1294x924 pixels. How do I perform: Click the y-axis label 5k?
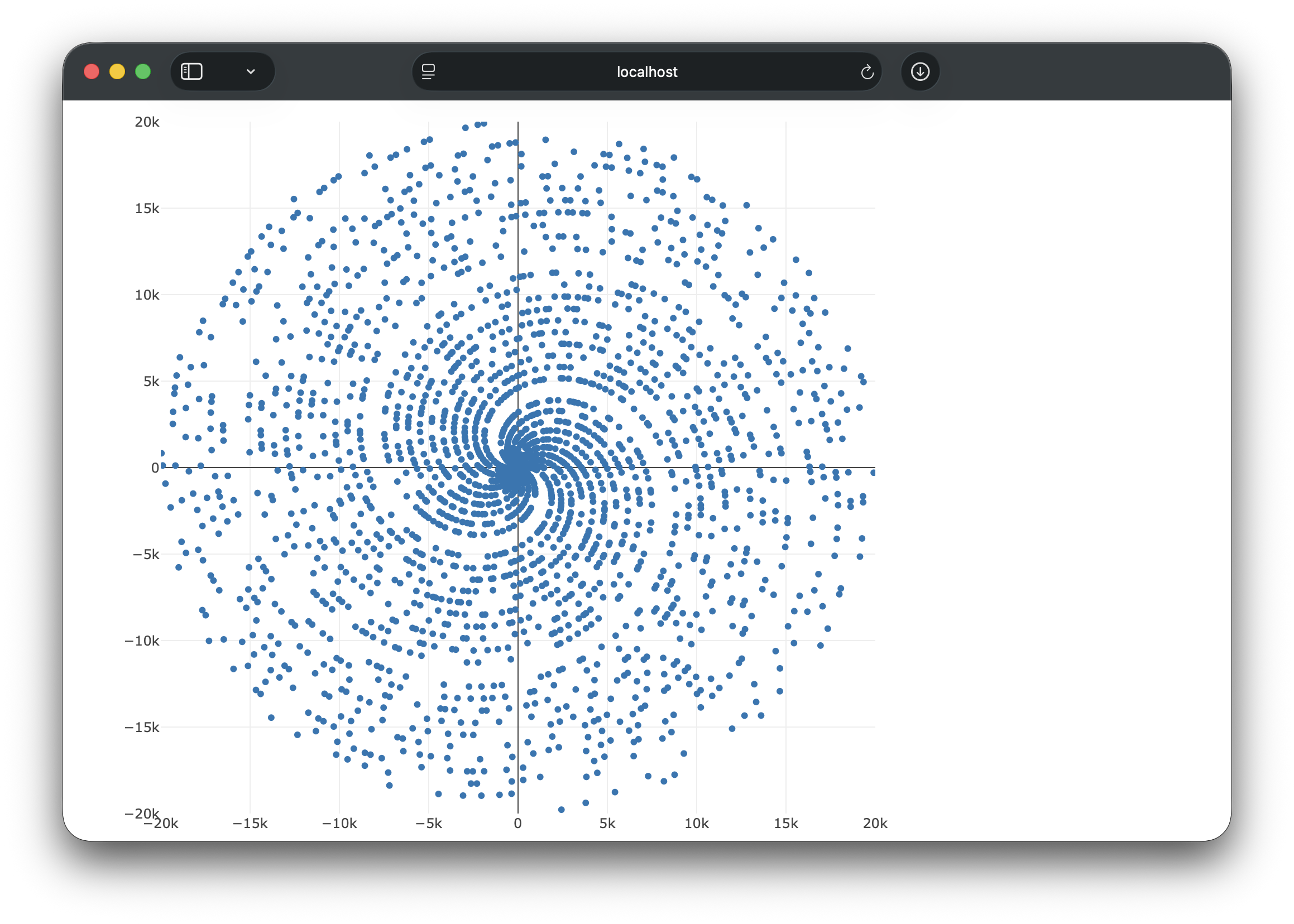(151, 381)
